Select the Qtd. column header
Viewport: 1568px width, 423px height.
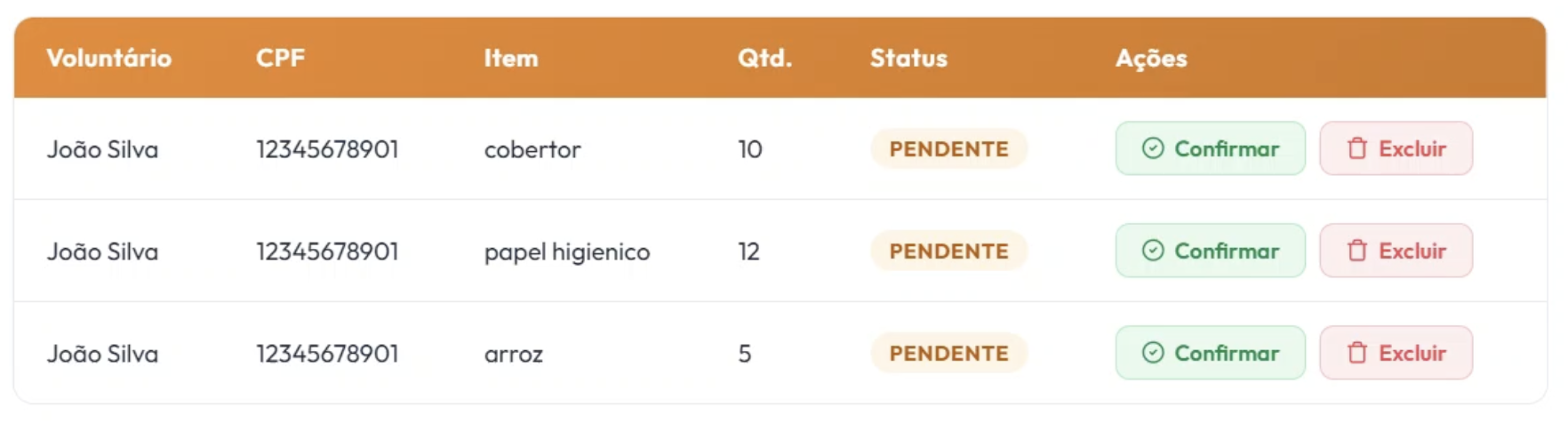(764, 58)
